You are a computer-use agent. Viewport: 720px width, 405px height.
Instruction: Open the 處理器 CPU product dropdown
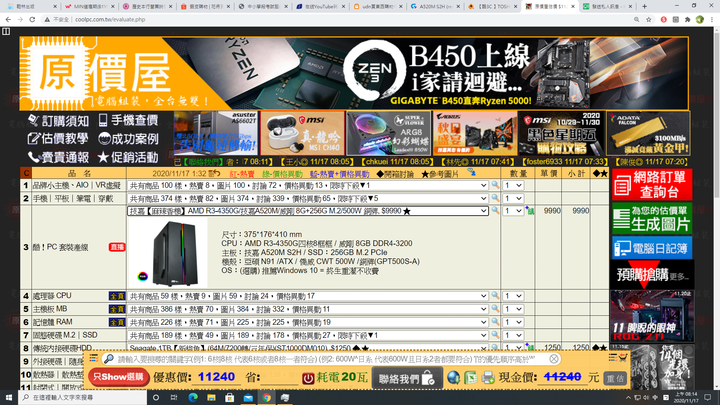(x=307, y=296)
